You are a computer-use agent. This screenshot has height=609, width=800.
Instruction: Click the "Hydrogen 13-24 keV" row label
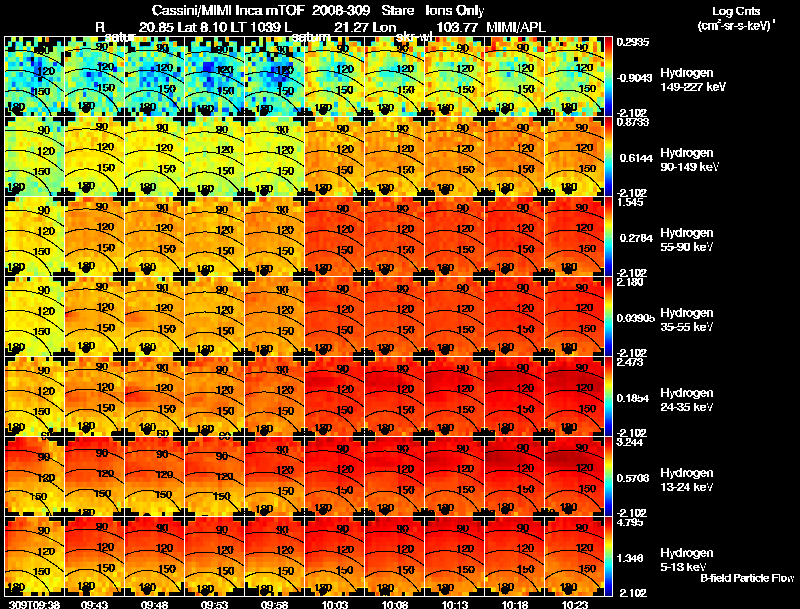click(687, 479)
